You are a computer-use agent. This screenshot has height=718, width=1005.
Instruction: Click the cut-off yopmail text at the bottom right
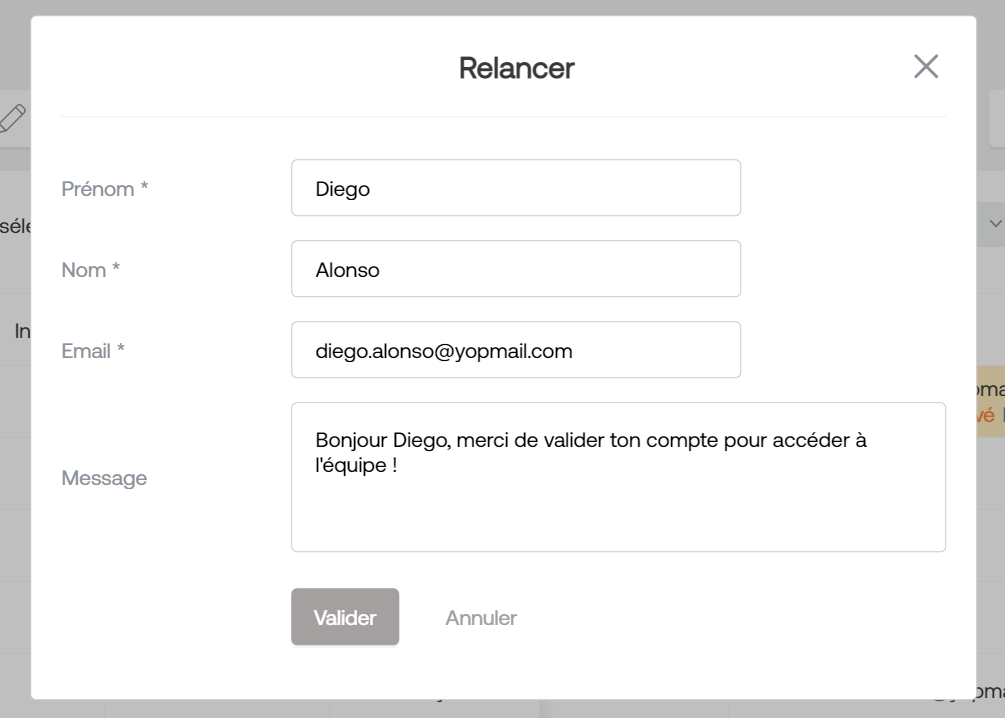click(x=990, y=692)
